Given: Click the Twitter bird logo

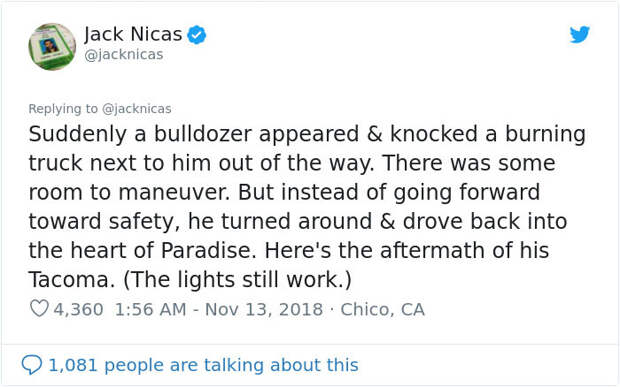Looking at the screenshot, I should (x=580, y=34).
